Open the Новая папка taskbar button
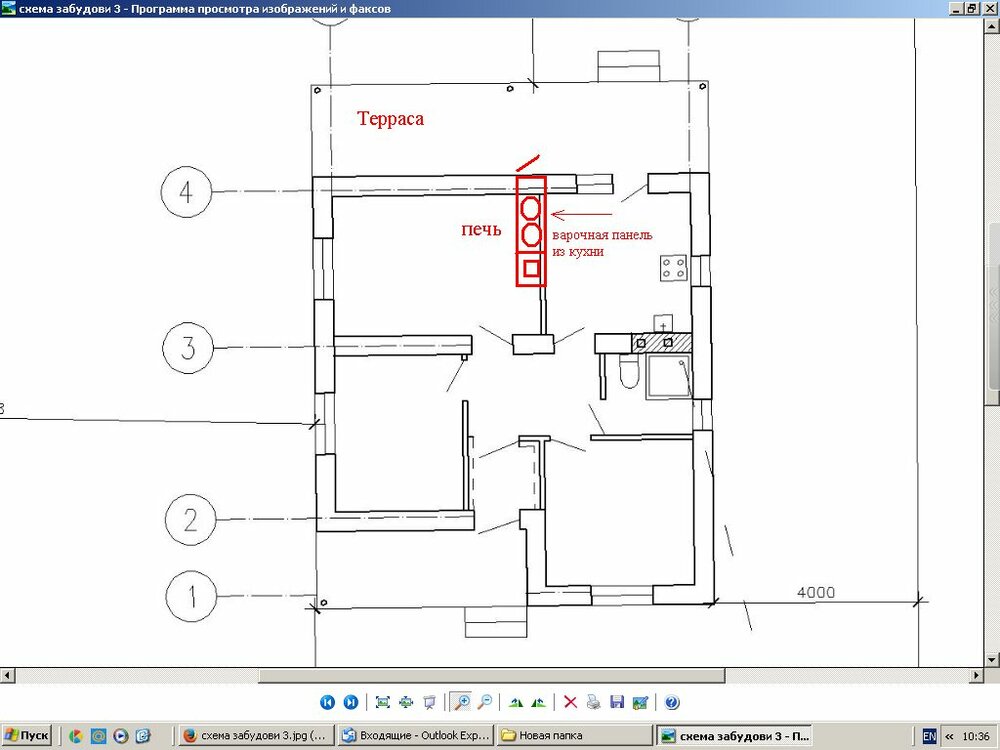The width and height of the screenshot is (1000, 750). click(x=574, y=735)
